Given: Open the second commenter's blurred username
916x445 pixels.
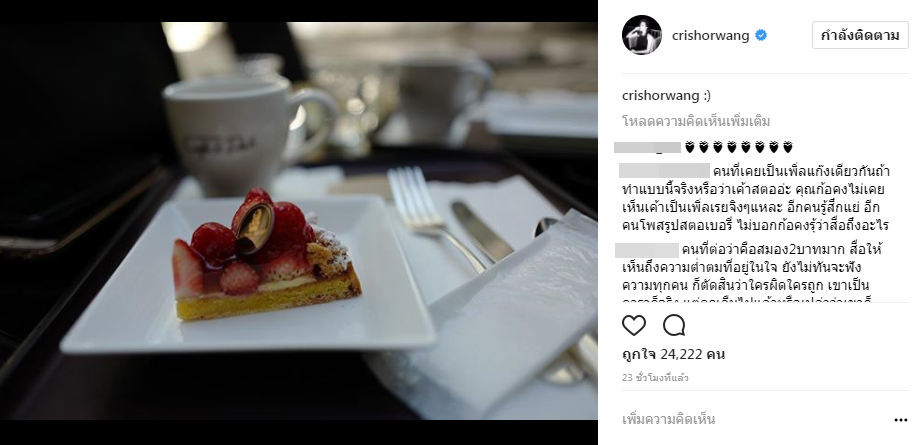Looking at the screenshot, I should pyautogui.click(x=664, y=171).
